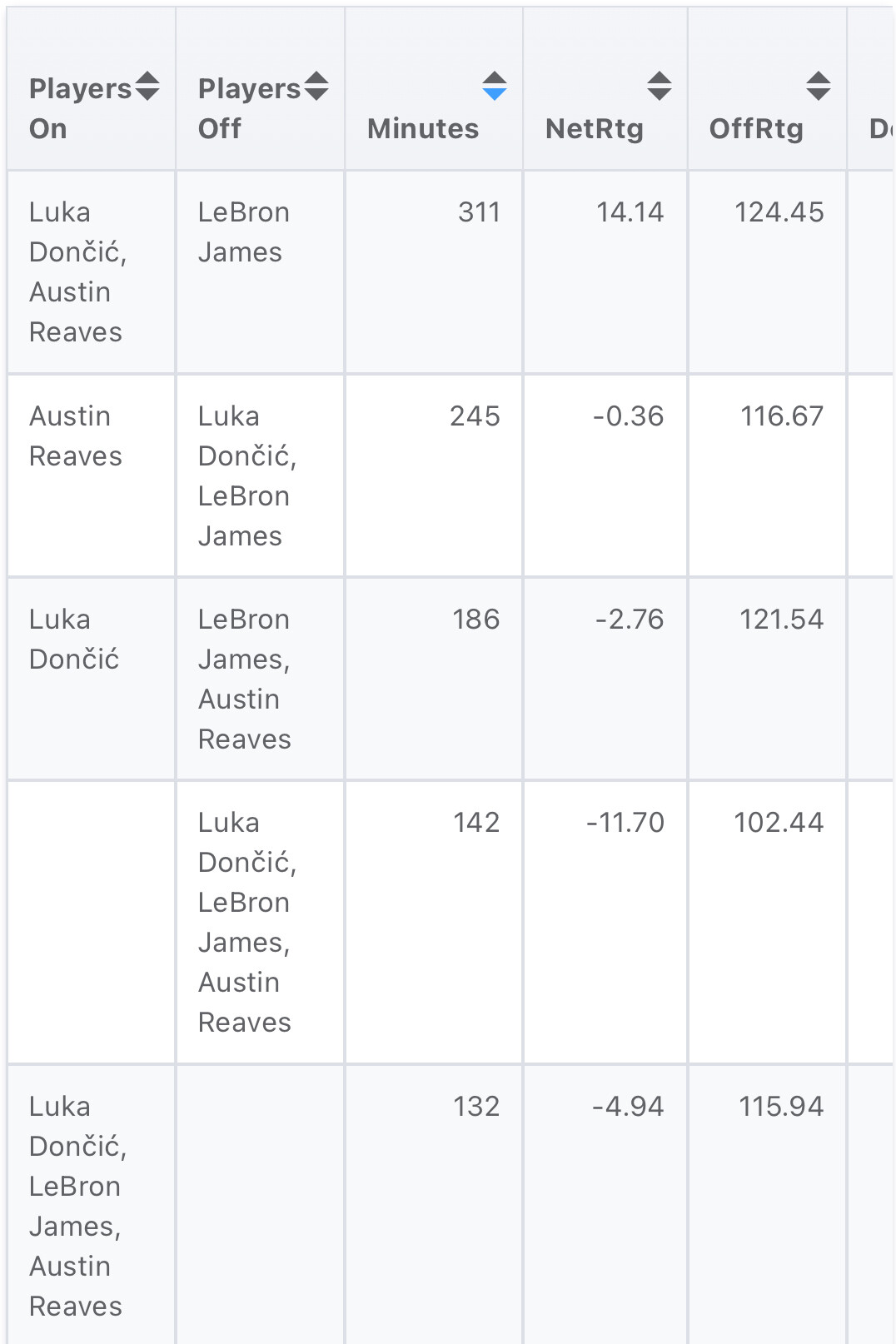Select the 311 minutes cell
This screenshot has height=1344, width=896.
click(x=479, y=212)
